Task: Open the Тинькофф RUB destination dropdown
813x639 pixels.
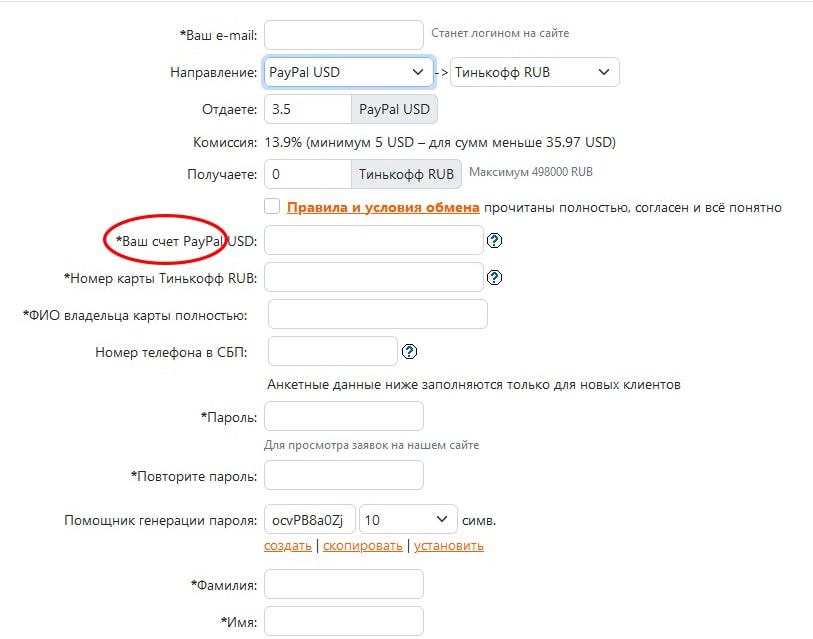Action: [x=535, y=72]
